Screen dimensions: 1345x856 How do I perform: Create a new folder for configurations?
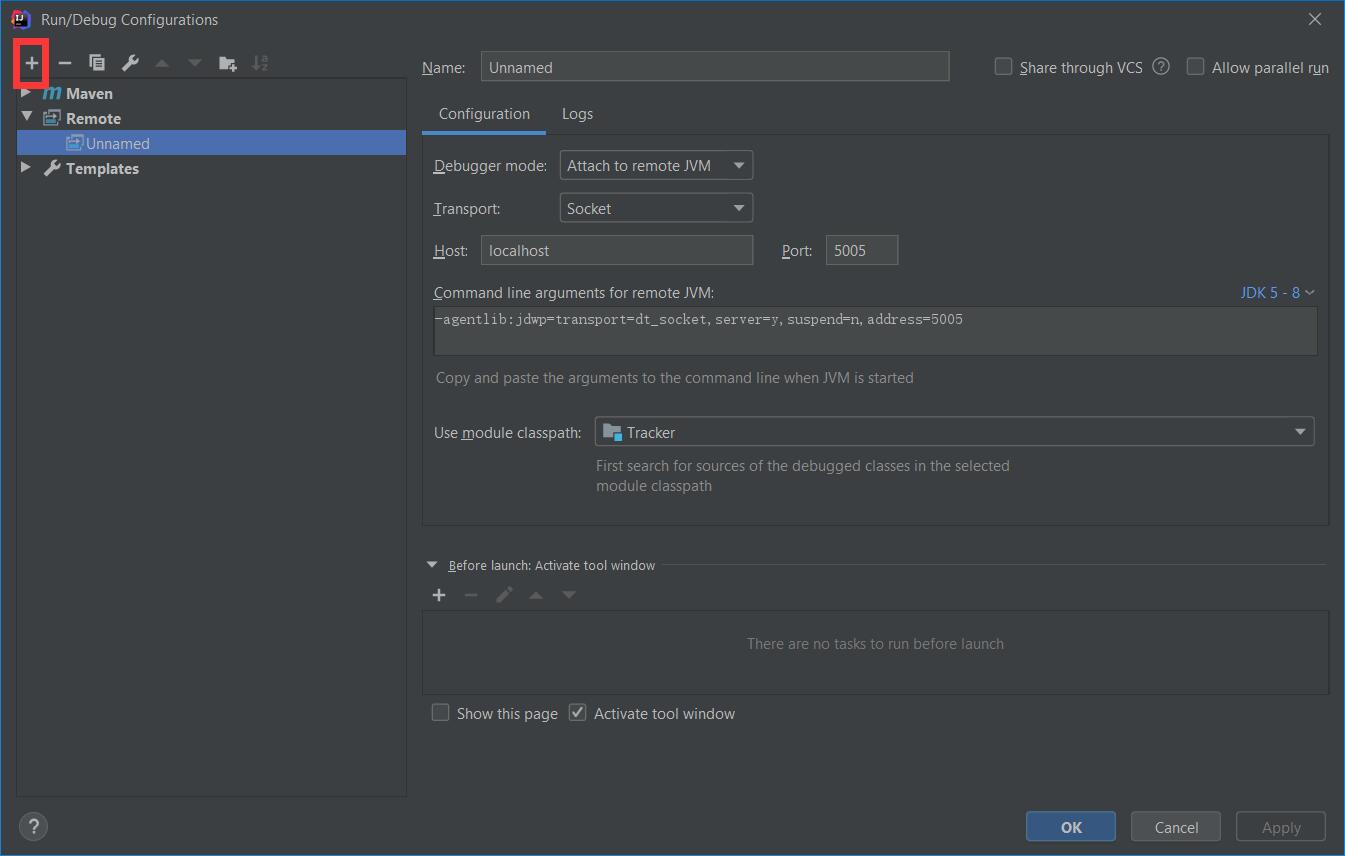pos(228,63)
